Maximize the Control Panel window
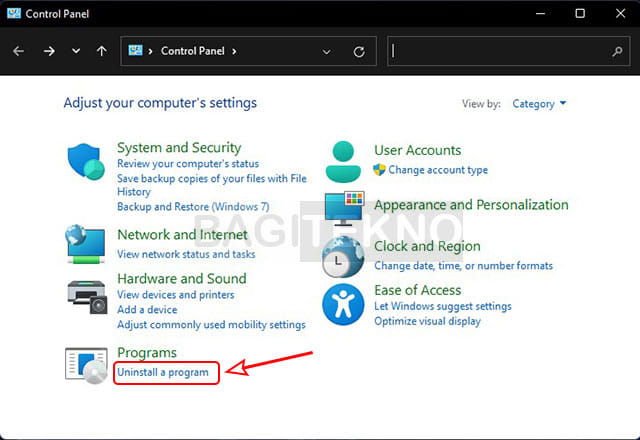Viewport: 640px width, 440px height. [580, 13]
